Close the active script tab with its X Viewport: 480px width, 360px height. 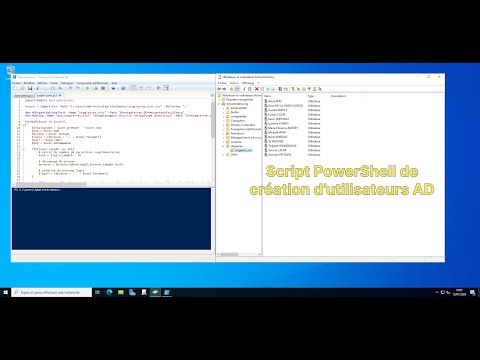point(60,95)
